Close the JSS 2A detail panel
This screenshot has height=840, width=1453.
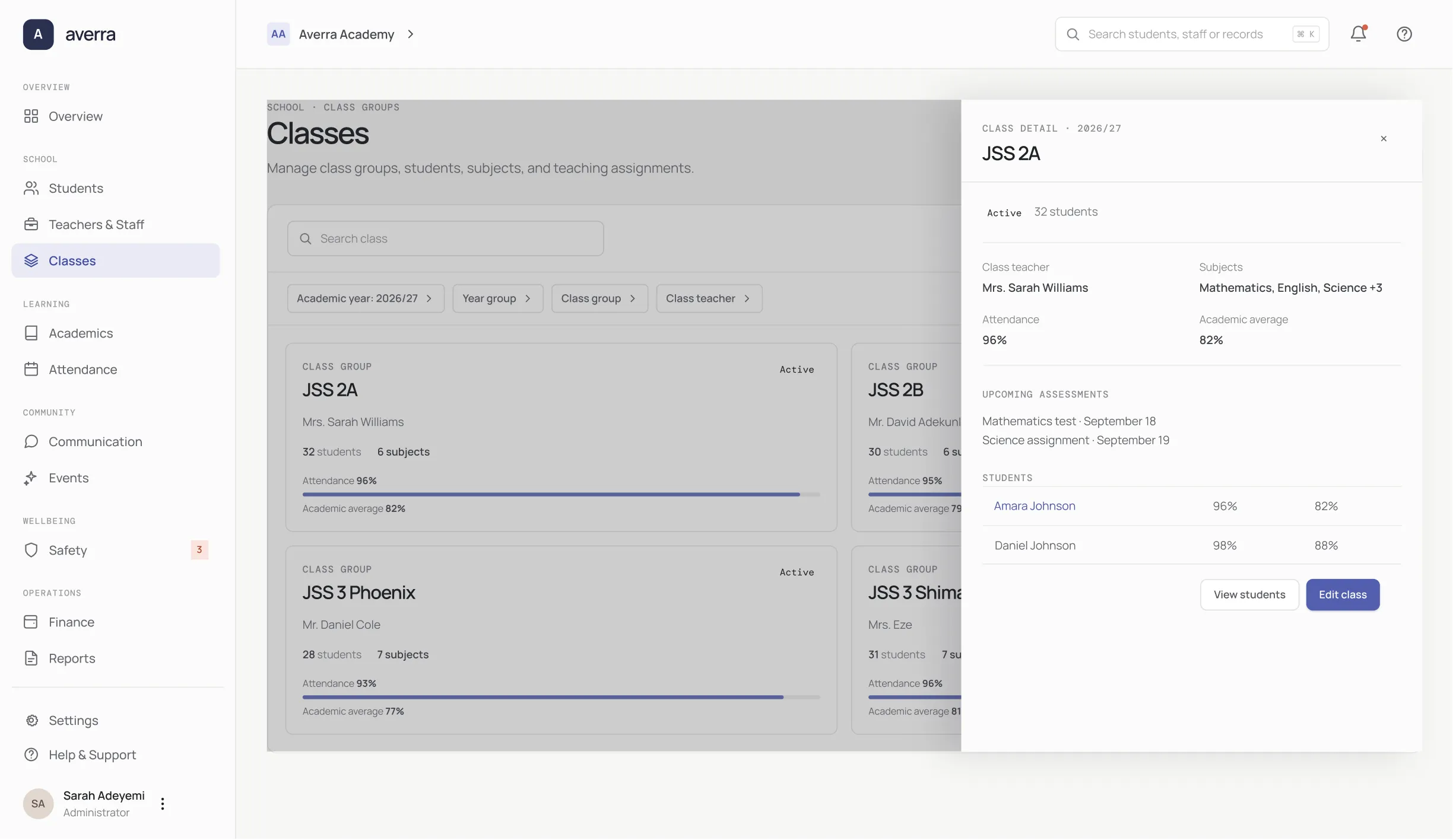[x=1384, y=138]
